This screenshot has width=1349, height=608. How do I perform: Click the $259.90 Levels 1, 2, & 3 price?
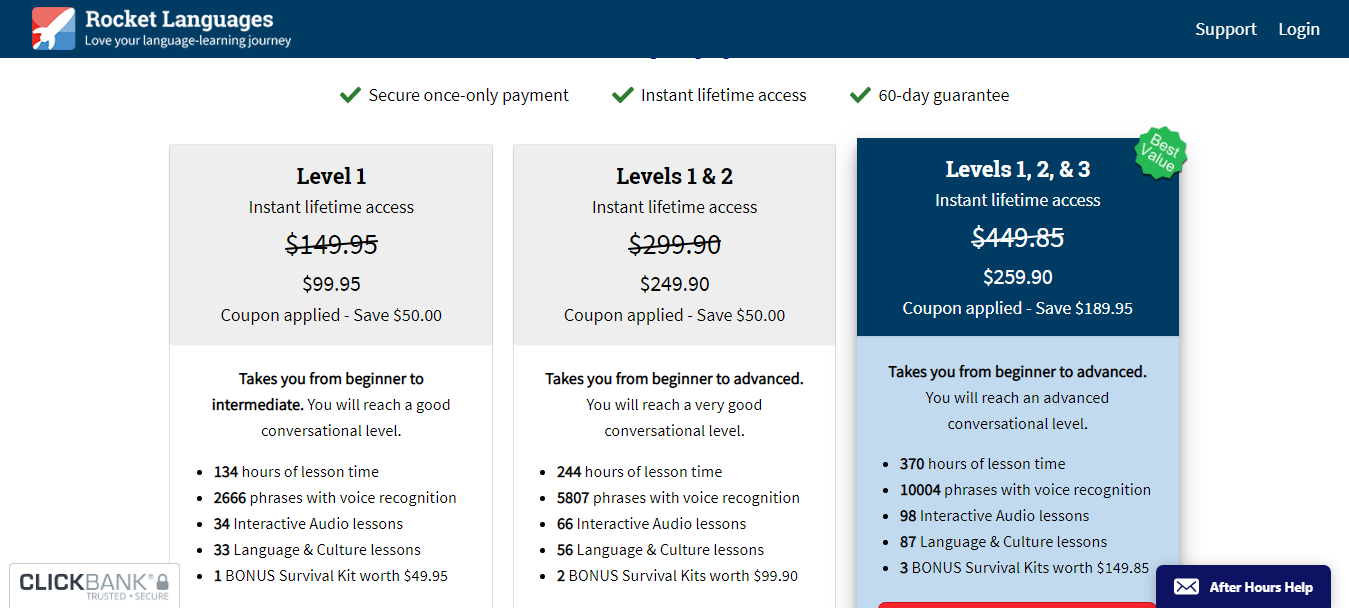coord(1017,277)
